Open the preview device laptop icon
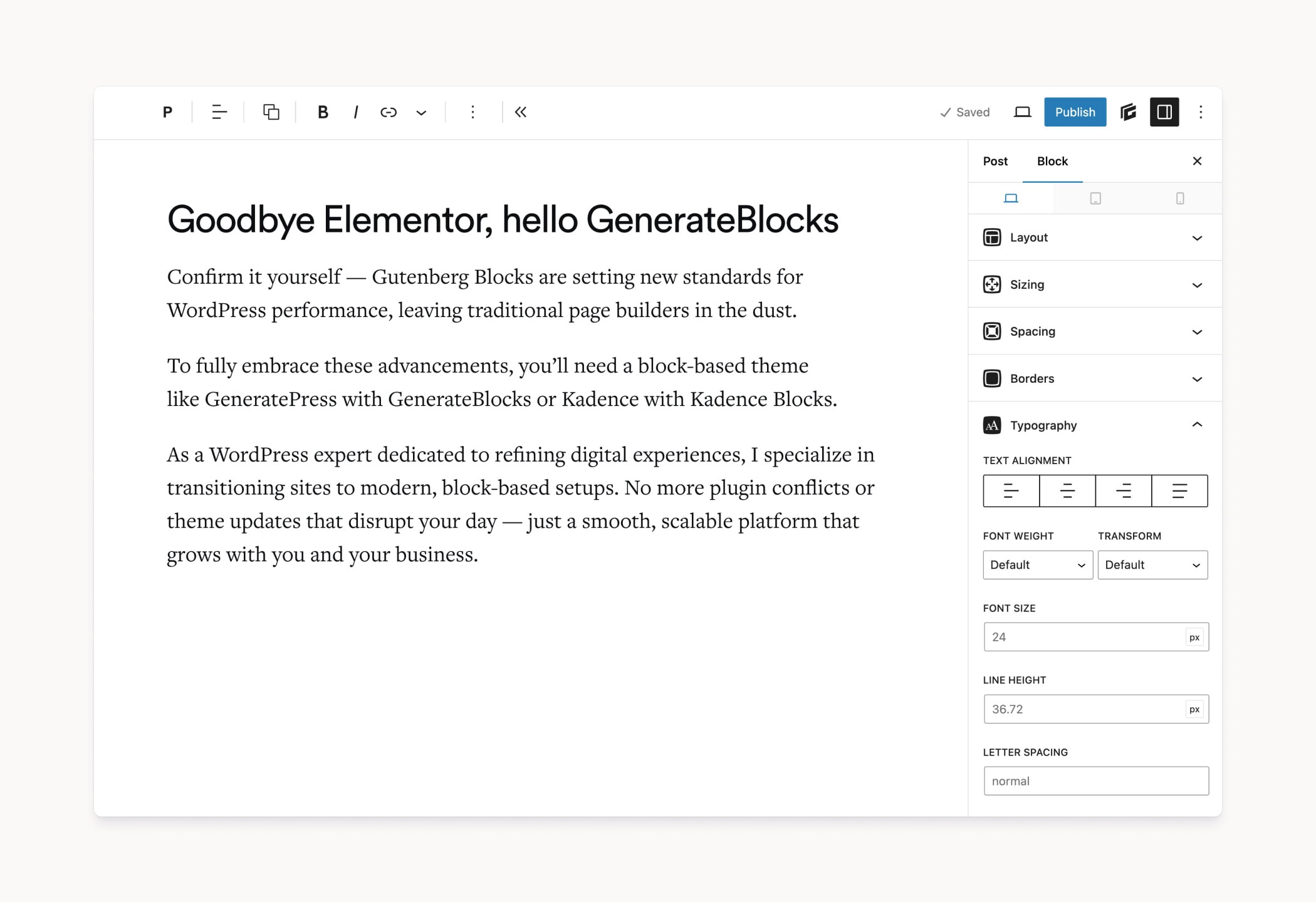The width and height of the screenshot is (1316, 902). click(1022, 112)
